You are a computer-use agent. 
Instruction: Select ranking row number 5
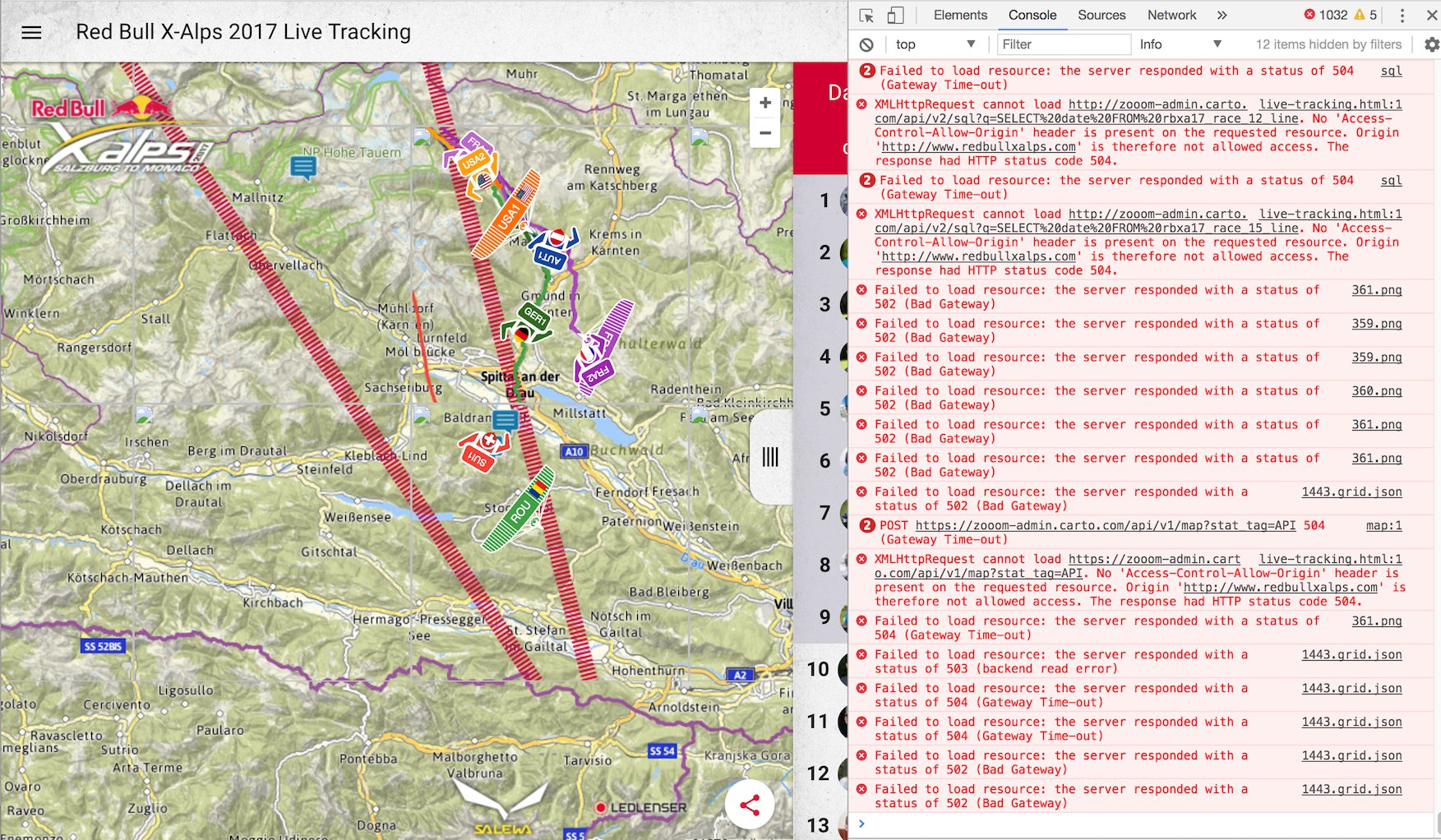820,408
